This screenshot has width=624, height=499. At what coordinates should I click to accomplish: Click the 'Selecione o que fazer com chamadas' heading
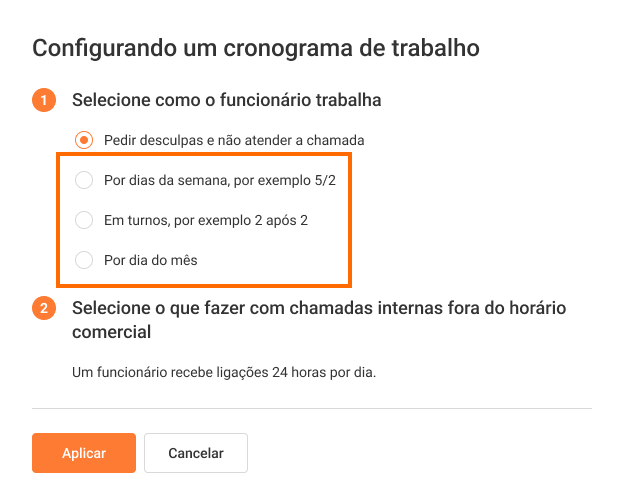click(x=333, y=307)
